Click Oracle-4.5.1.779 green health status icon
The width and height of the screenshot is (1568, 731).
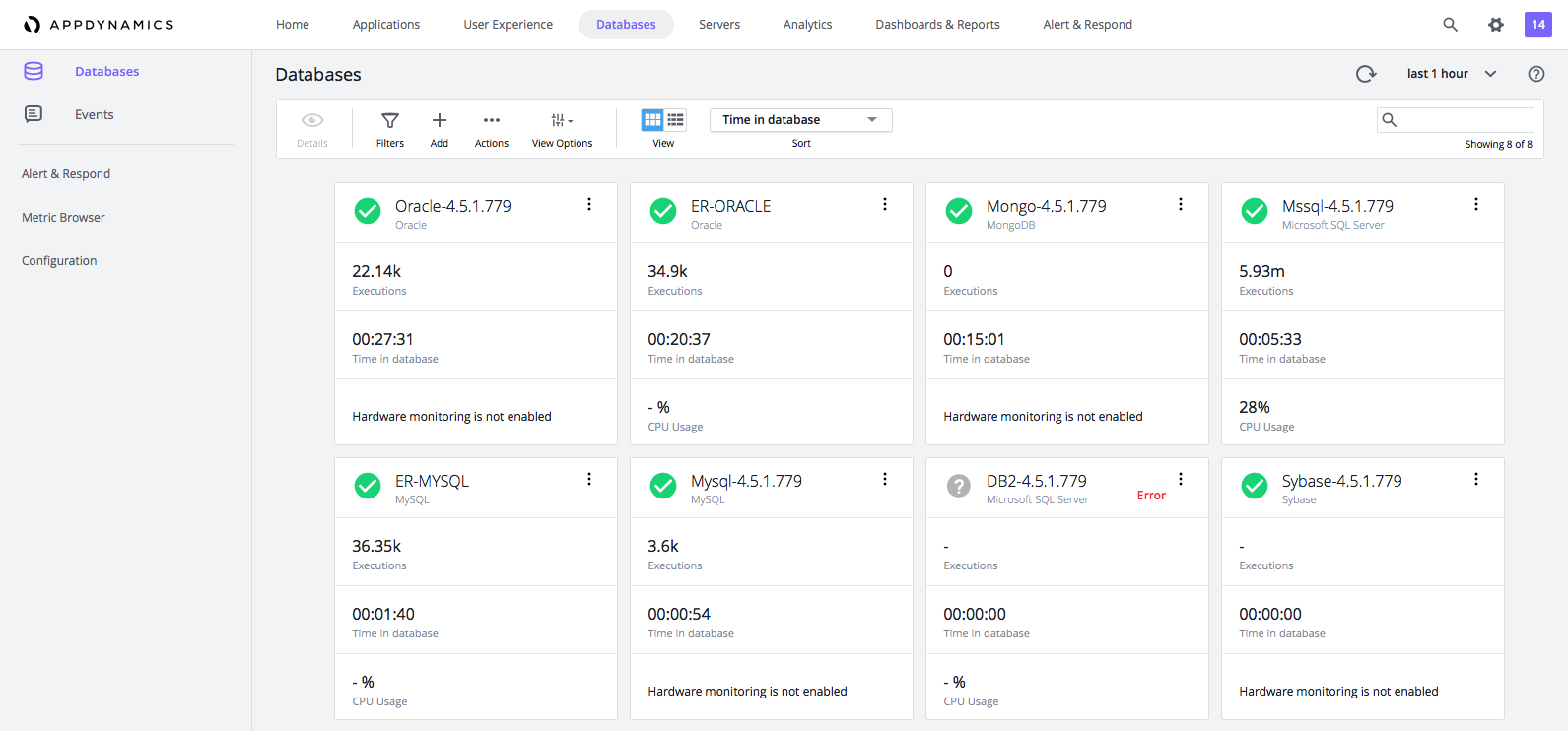tap(368, 211)
